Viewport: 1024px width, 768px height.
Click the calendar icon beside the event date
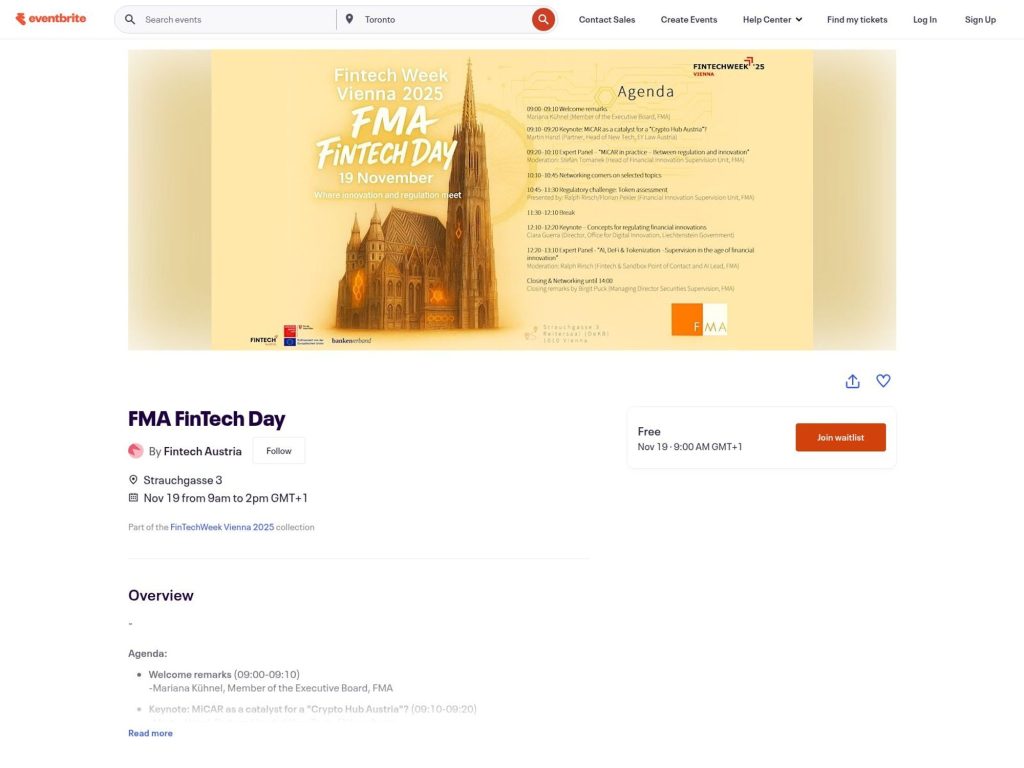(133, 497)
